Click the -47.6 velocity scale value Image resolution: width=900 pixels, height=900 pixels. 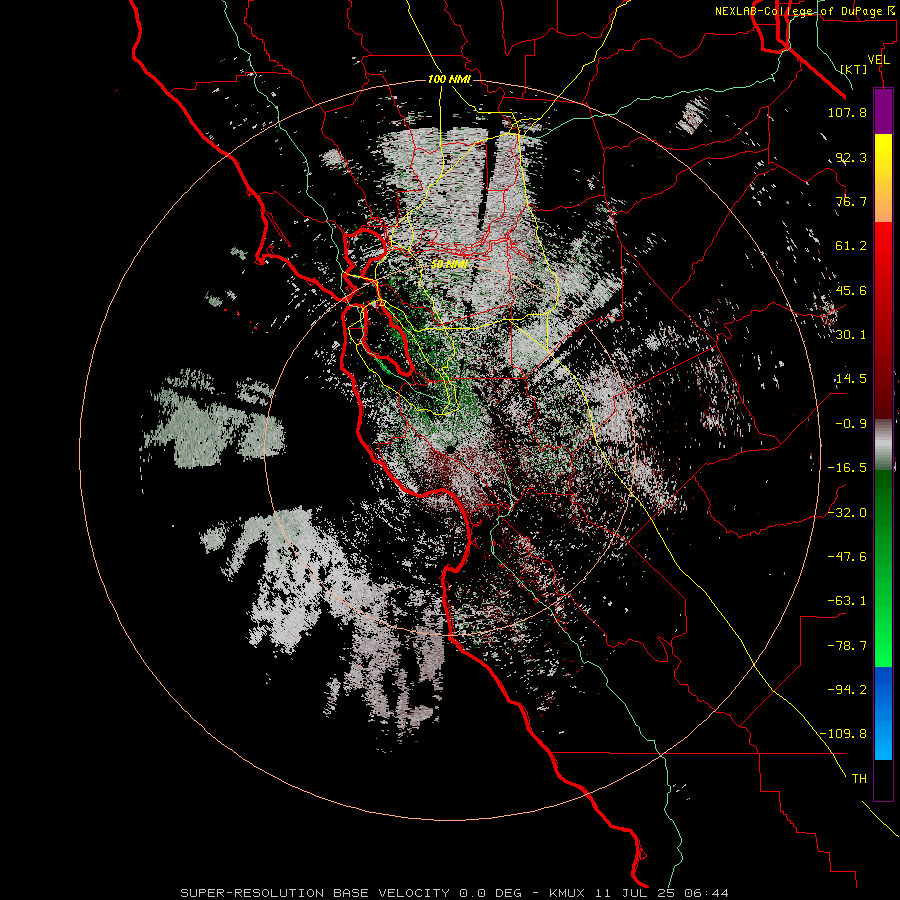pos(847,557)
